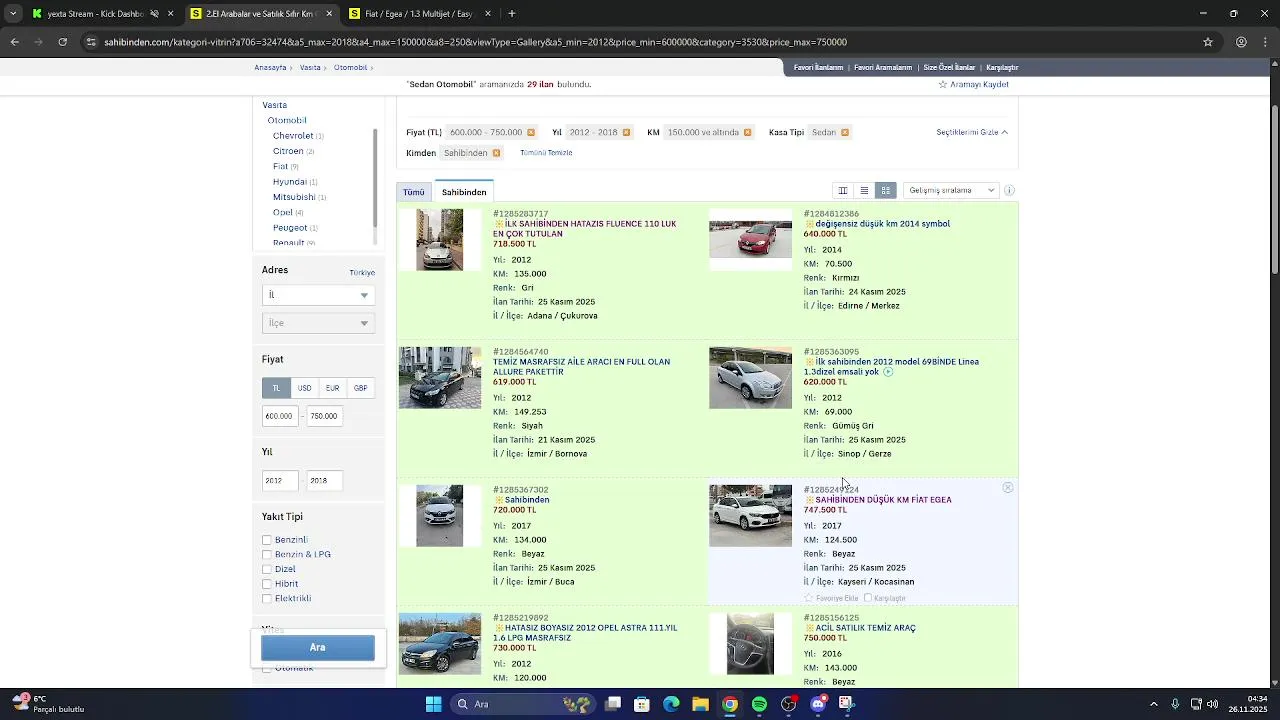Reload the sahibinden page

pos(62,42)
